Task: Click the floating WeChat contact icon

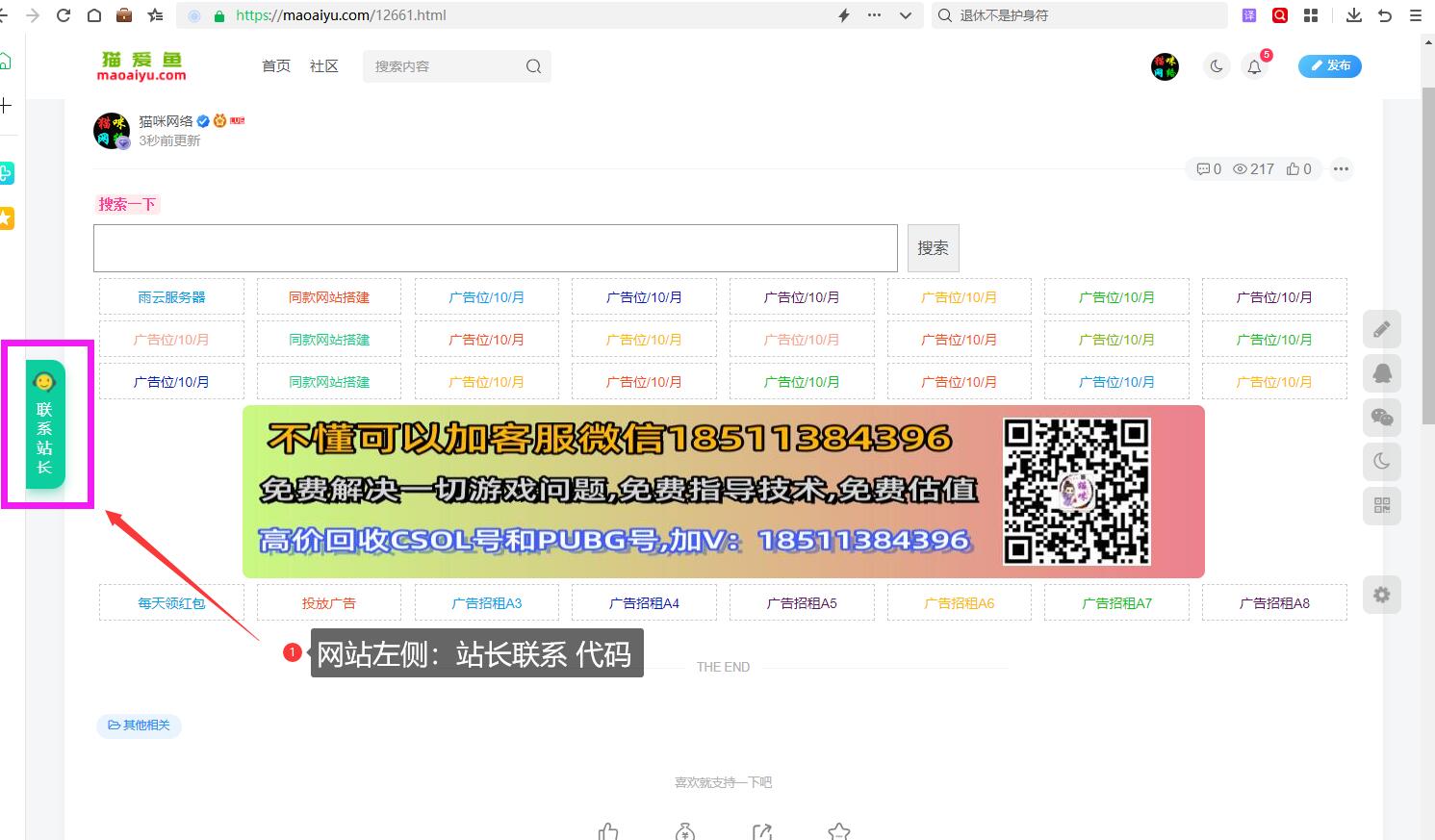Action: click(x=1382, y=418)
